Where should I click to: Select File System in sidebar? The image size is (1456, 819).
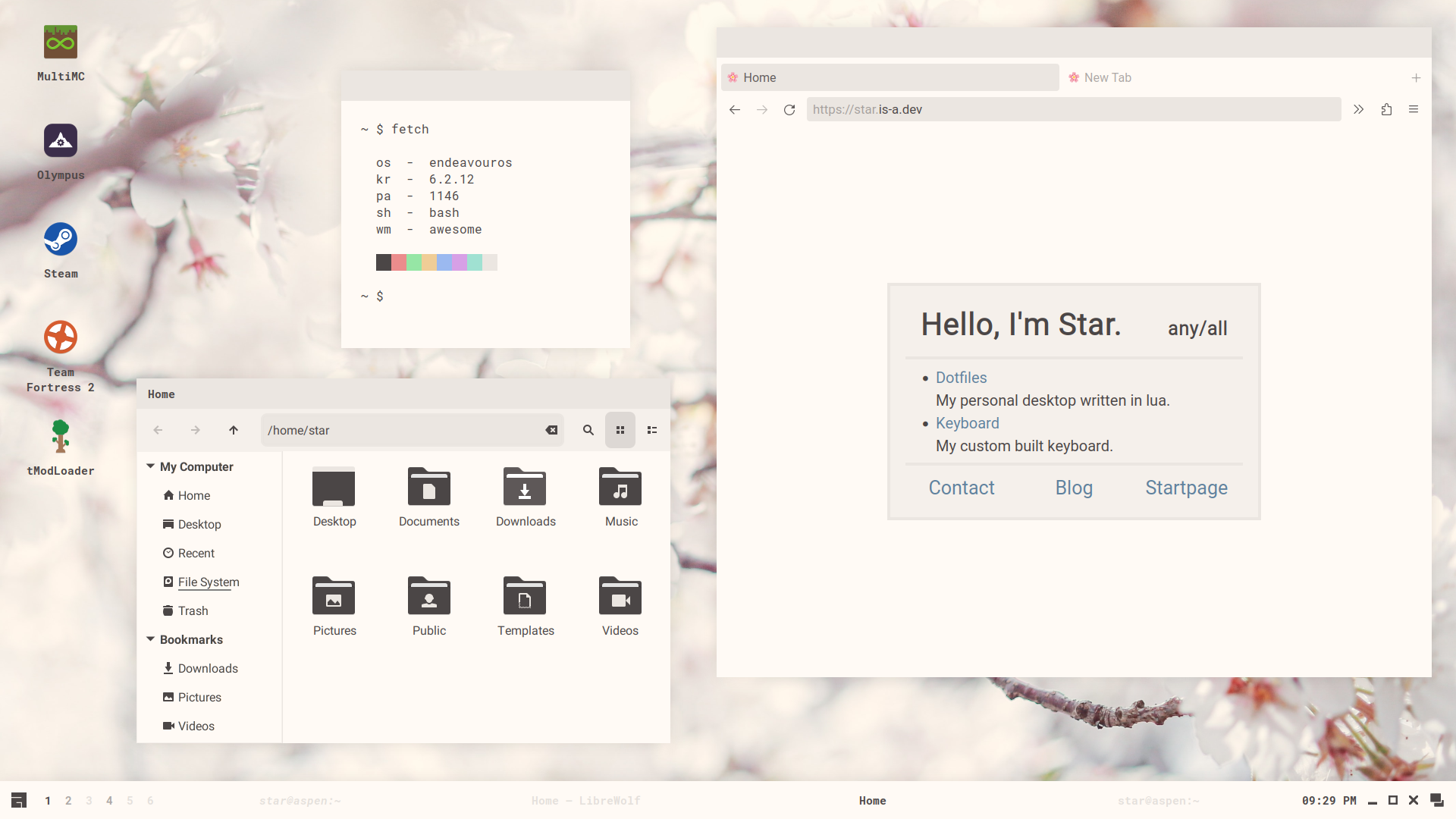coord(209,582)
